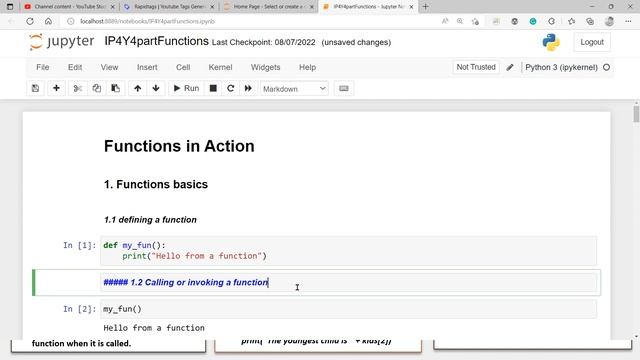The width and height of the screenshot is (640, 360).
Task: Copy selected cells icon
Action: click(96, 88)
